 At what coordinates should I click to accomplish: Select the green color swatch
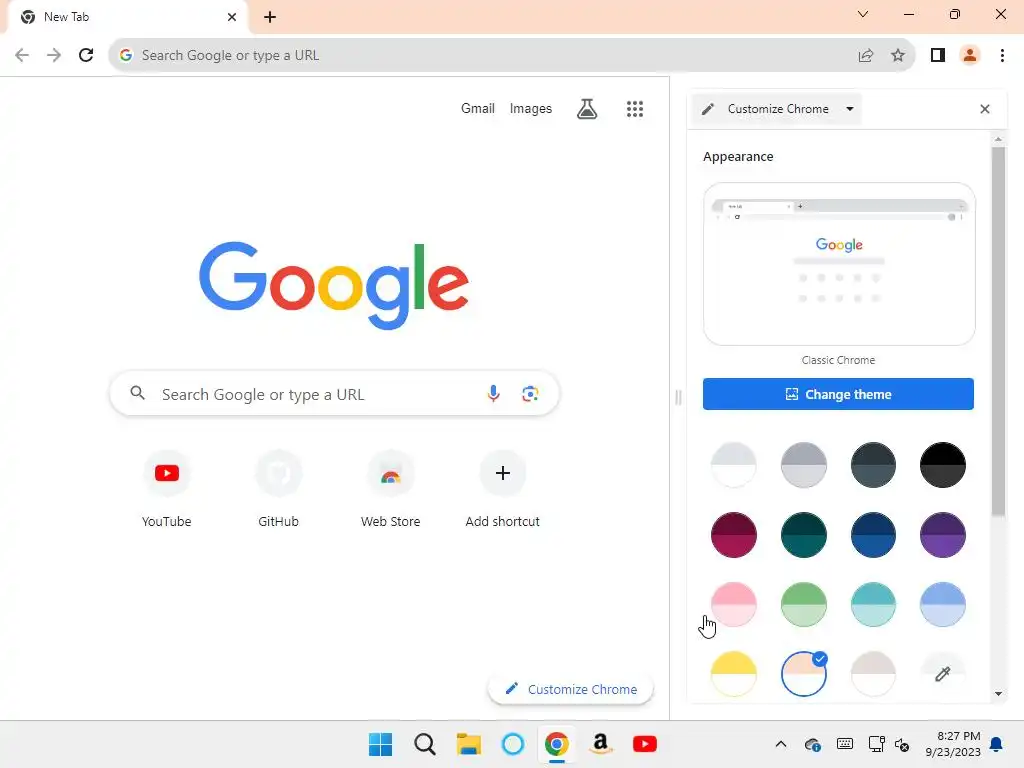tap(803, 604)
